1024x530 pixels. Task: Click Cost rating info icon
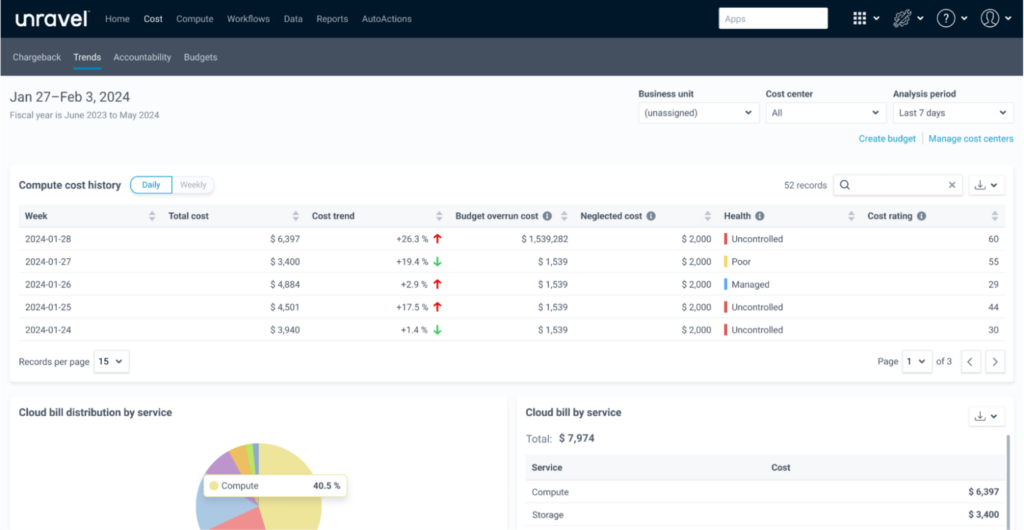coord(921,216)
